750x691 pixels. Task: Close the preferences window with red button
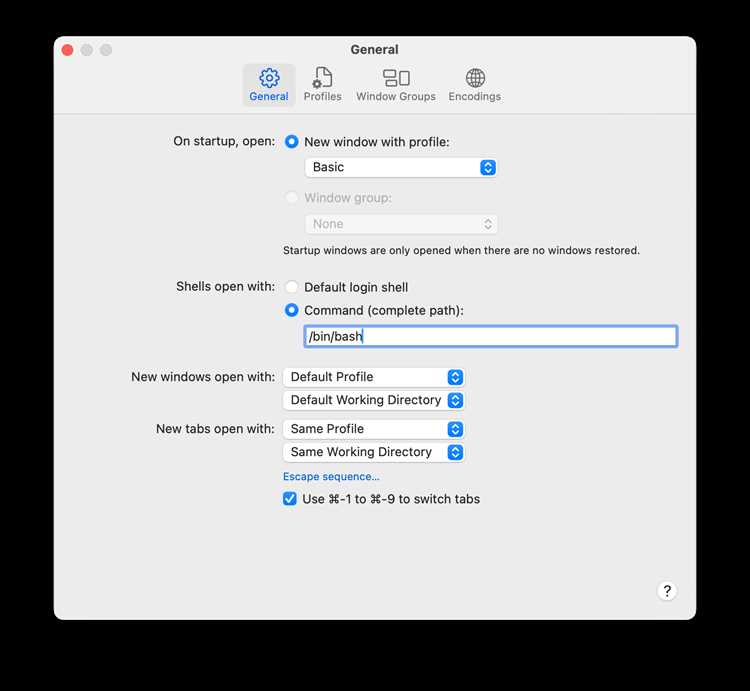(67, 50)
